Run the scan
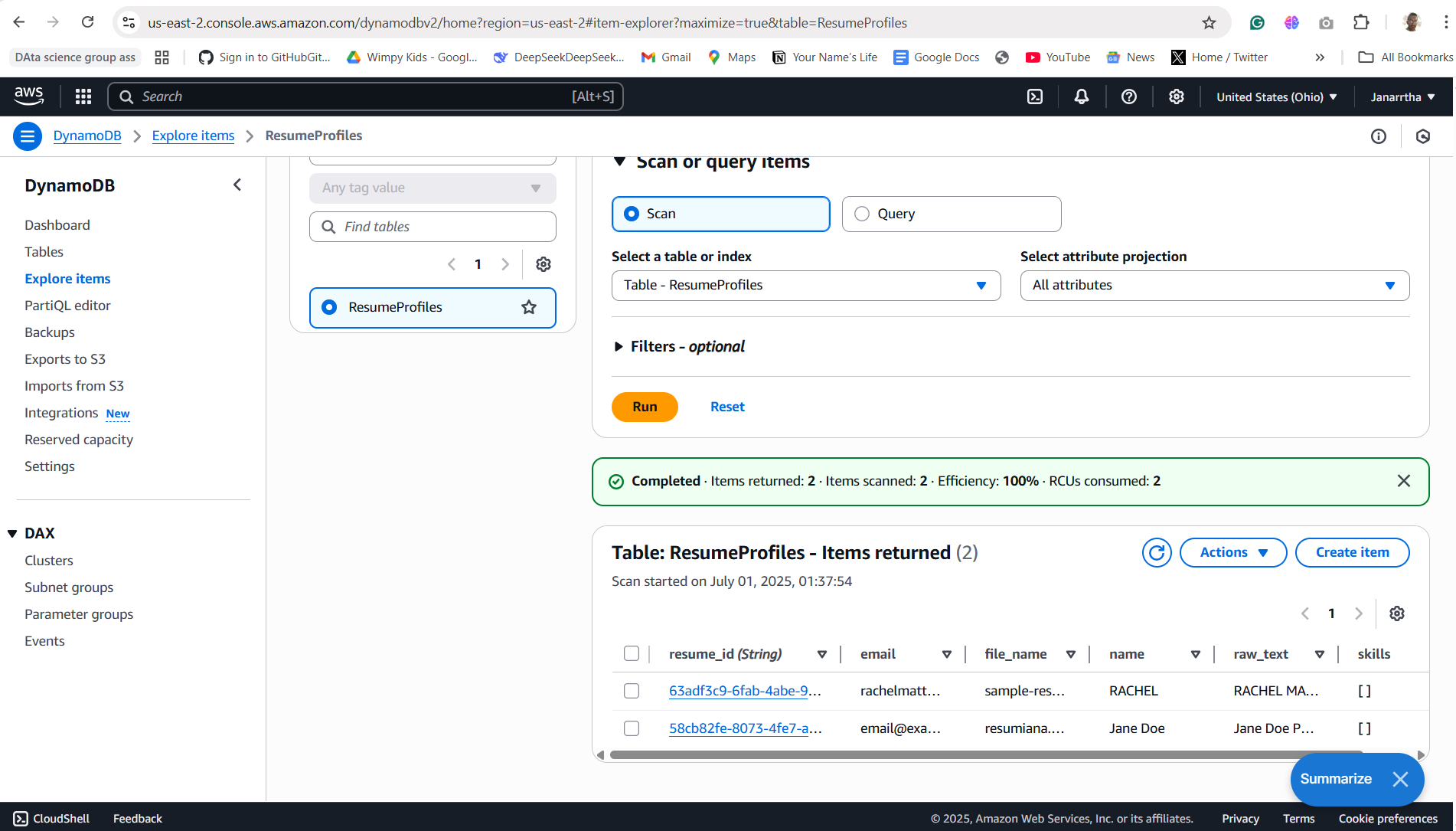This screenshot has height=831, width=1456. pyautogui.click(x=645, y=407)
